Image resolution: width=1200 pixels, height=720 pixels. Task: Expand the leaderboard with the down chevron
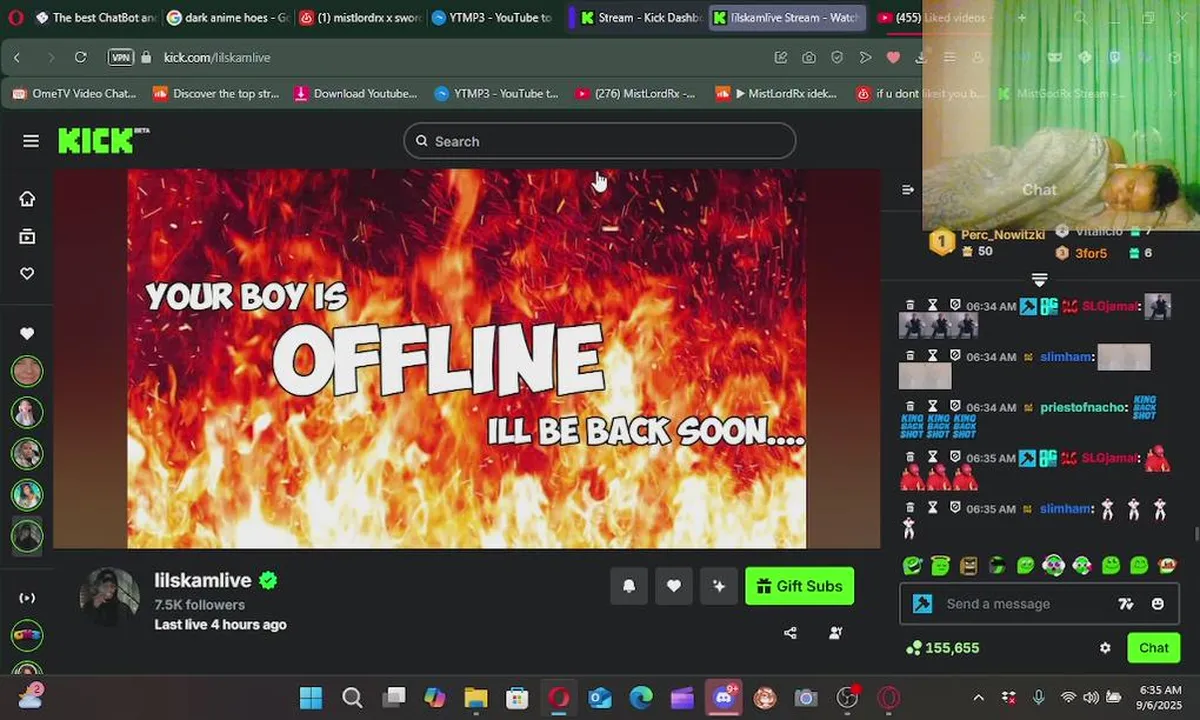[x=1039, y=279]
